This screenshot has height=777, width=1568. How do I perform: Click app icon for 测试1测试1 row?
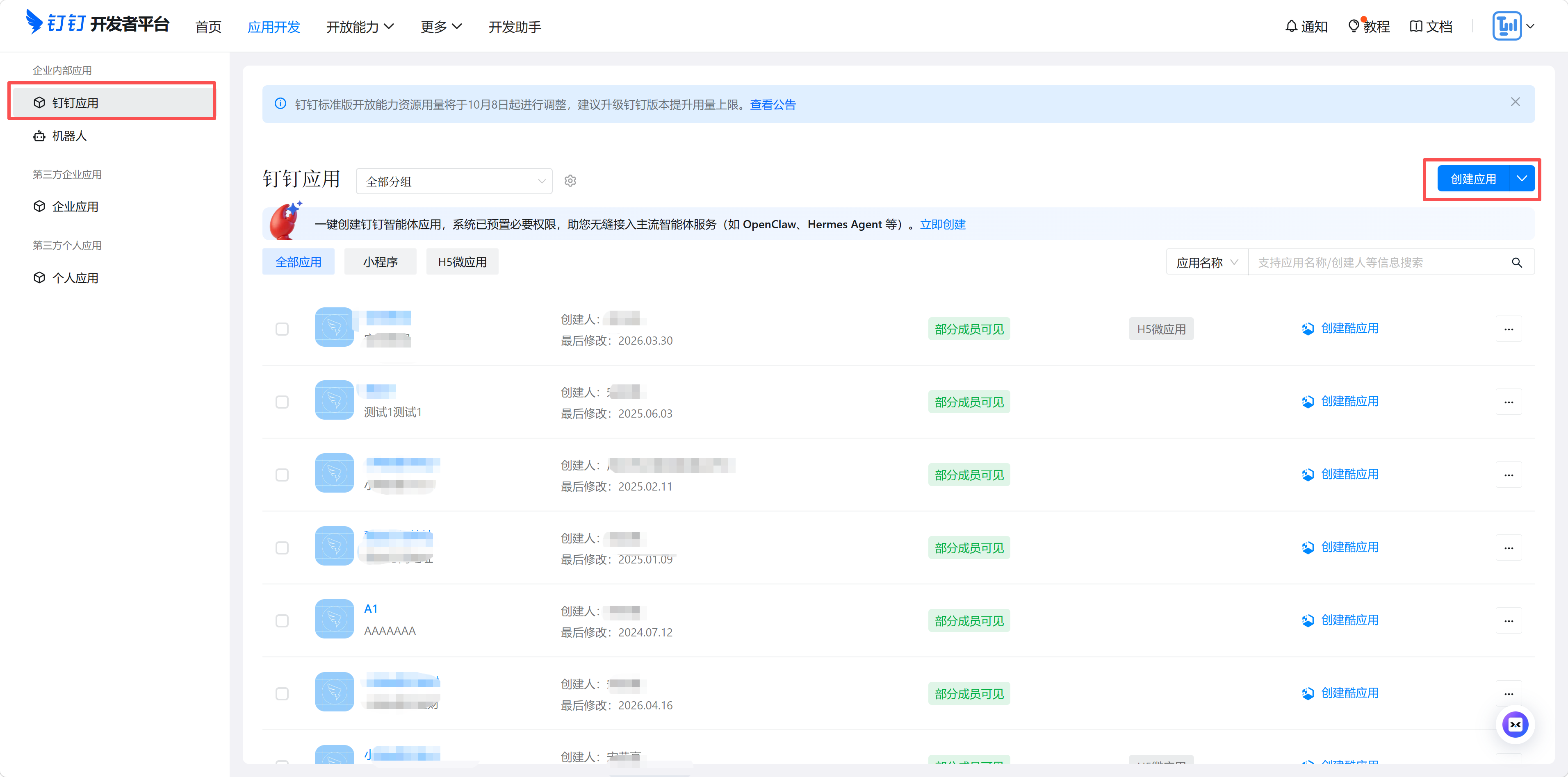click(334, 400)
